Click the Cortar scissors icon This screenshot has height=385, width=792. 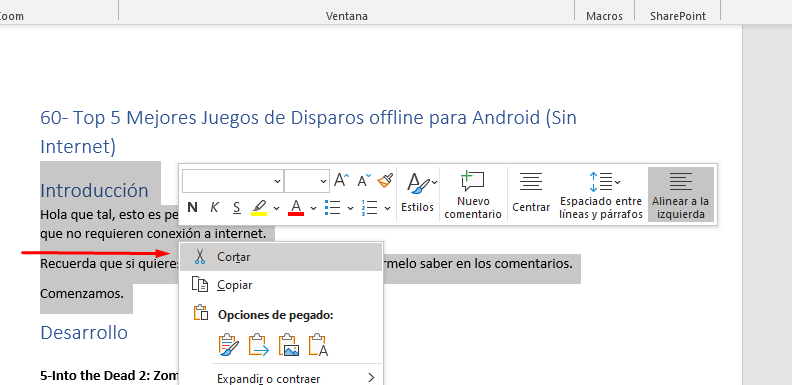pos(200,257)
